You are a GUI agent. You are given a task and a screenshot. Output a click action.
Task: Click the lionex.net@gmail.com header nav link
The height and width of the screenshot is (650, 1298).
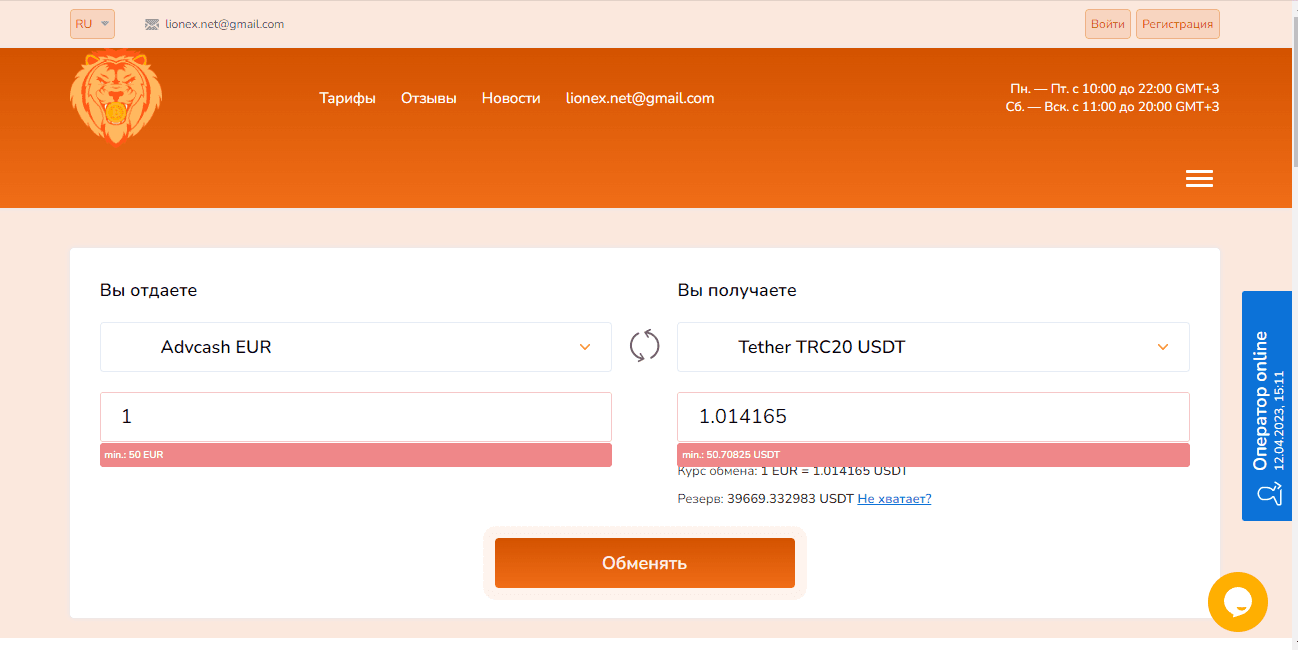(639, 98)
